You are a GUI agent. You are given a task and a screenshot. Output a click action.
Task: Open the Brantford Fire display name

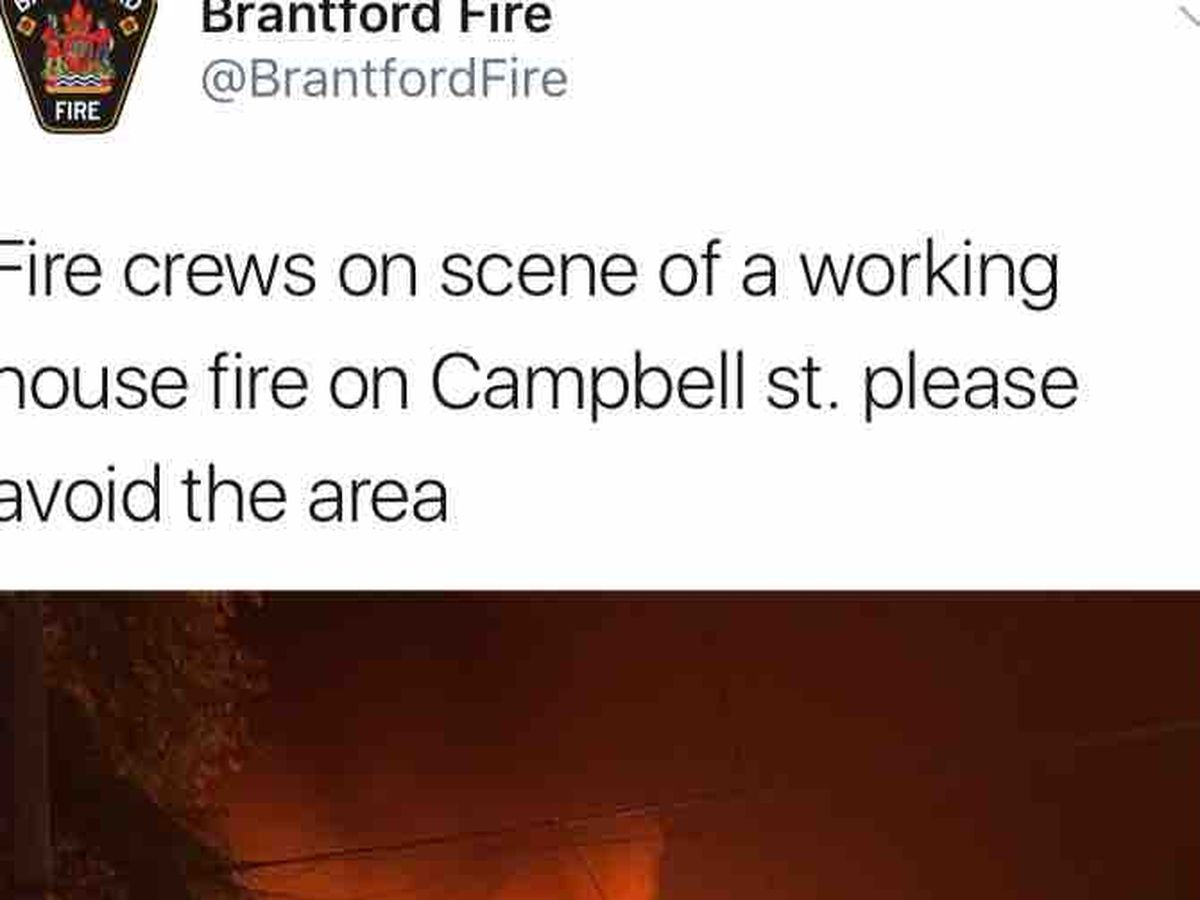coord(376,17)
